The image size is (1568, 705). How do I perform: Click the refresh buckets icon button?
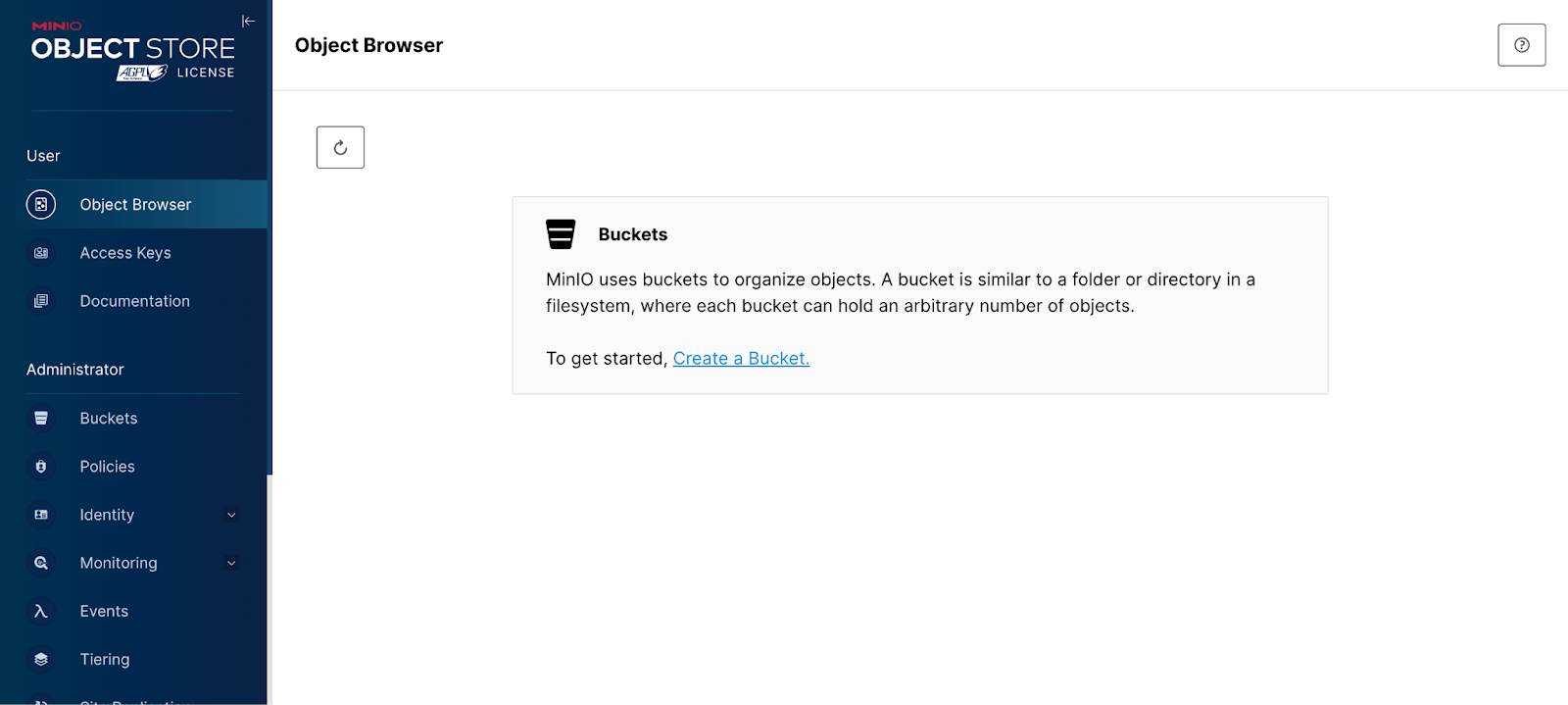pyautogui.click(x=340, y=148)
